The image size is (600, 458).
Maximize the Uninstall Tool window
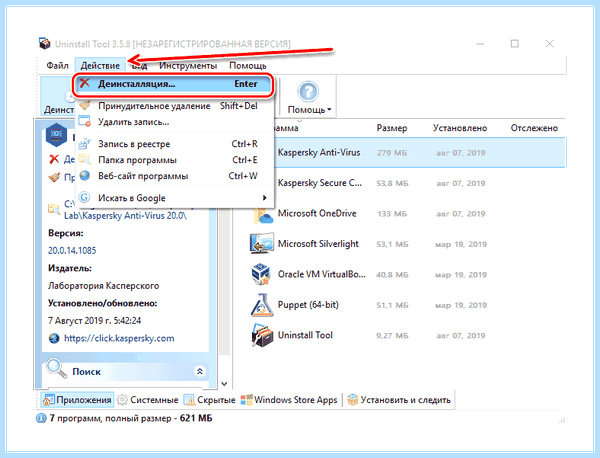pyautogui.click(x=515, y=43)
